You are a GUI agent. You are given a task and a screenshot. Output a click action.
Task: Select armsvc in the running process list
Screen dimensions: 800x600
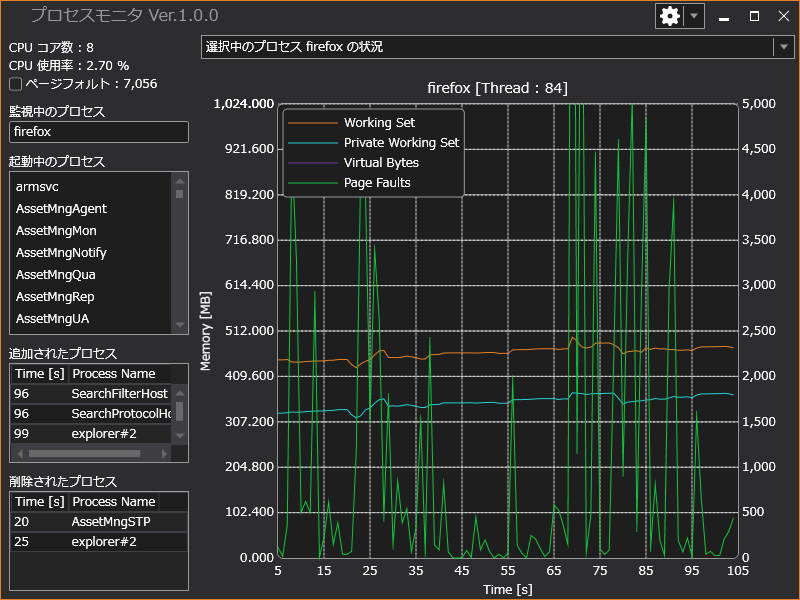(38, 187)
